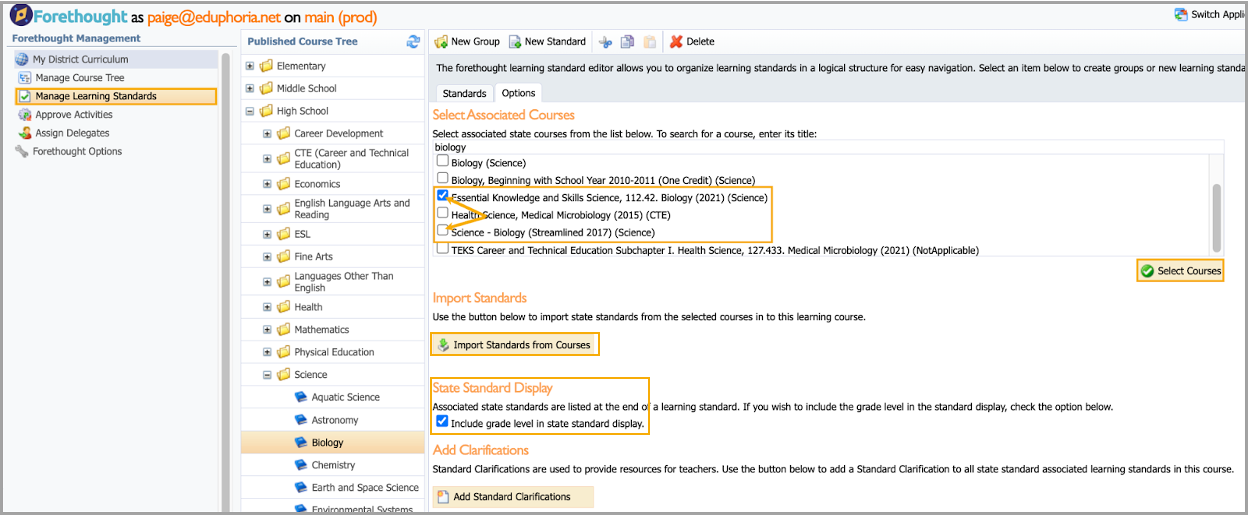Screen dimensions: 1248x516
Task: Click Import Standards from Courses button
Action: click(x=514, y=345)
